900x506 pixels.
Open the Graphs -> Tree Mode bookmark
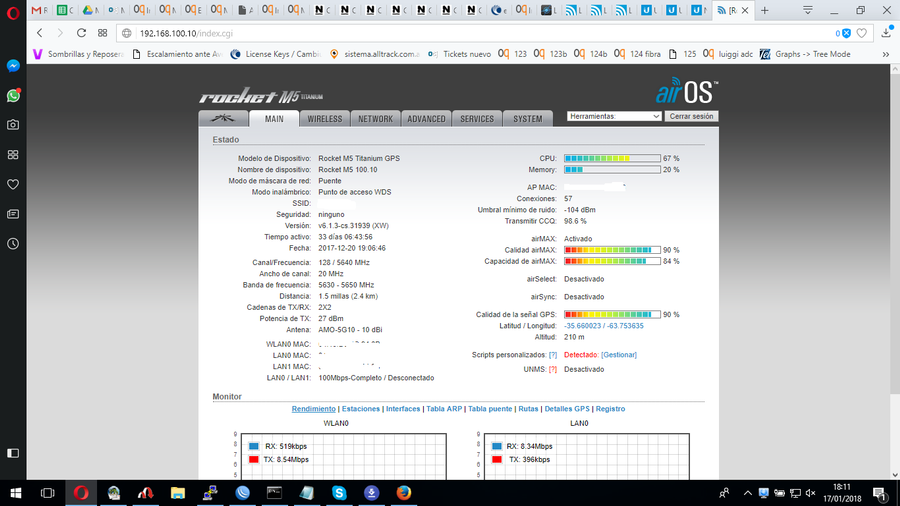click(x=805, y=54)
